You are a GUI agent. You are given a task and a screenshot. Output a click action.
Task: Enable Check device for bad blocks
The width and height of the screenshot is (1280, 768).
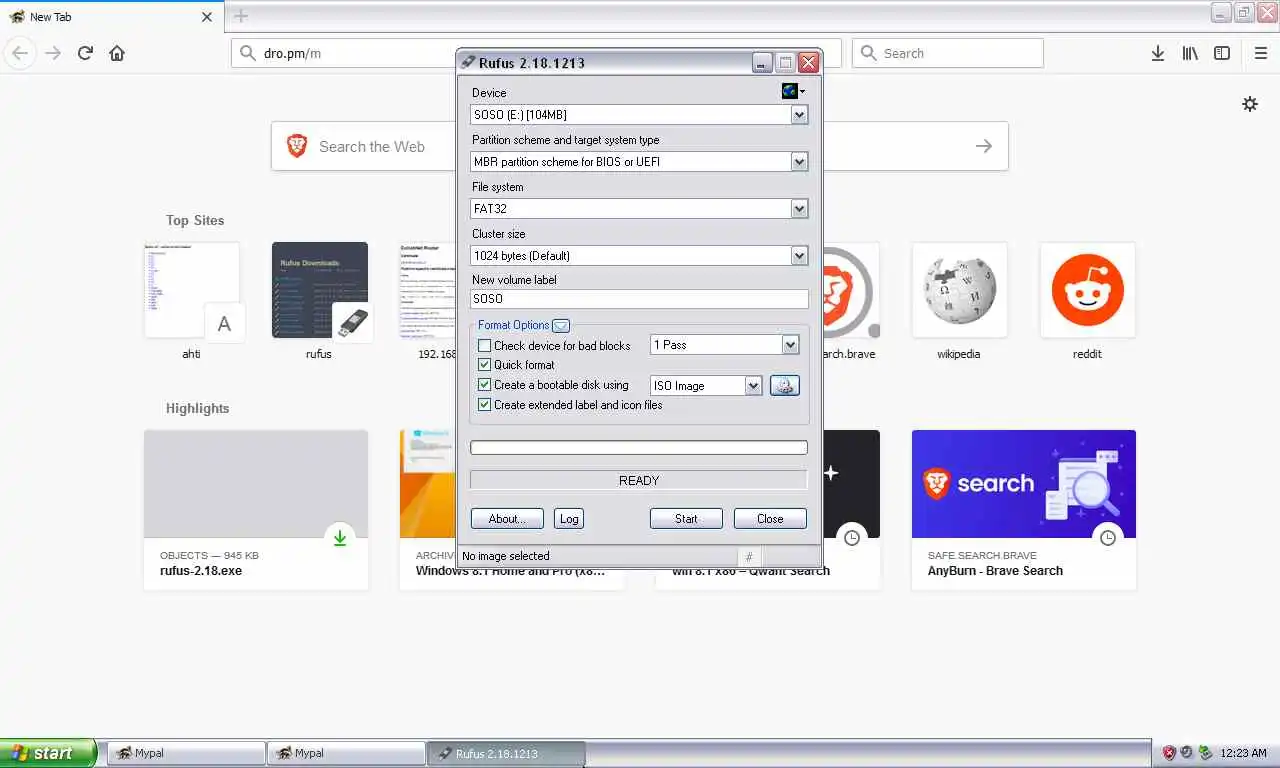tap(485, 346)
